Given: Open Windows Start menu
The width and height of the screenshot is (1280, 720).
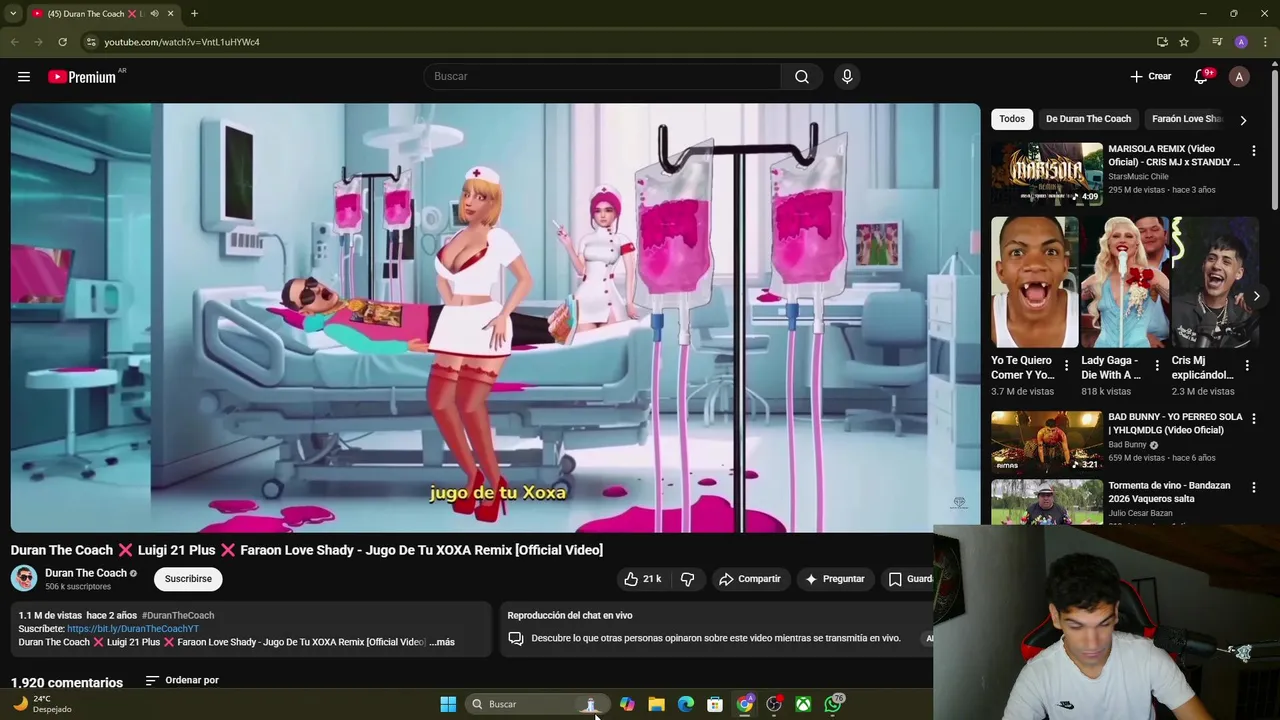Looking at the screenshot, I should click(x=448, y=704).
